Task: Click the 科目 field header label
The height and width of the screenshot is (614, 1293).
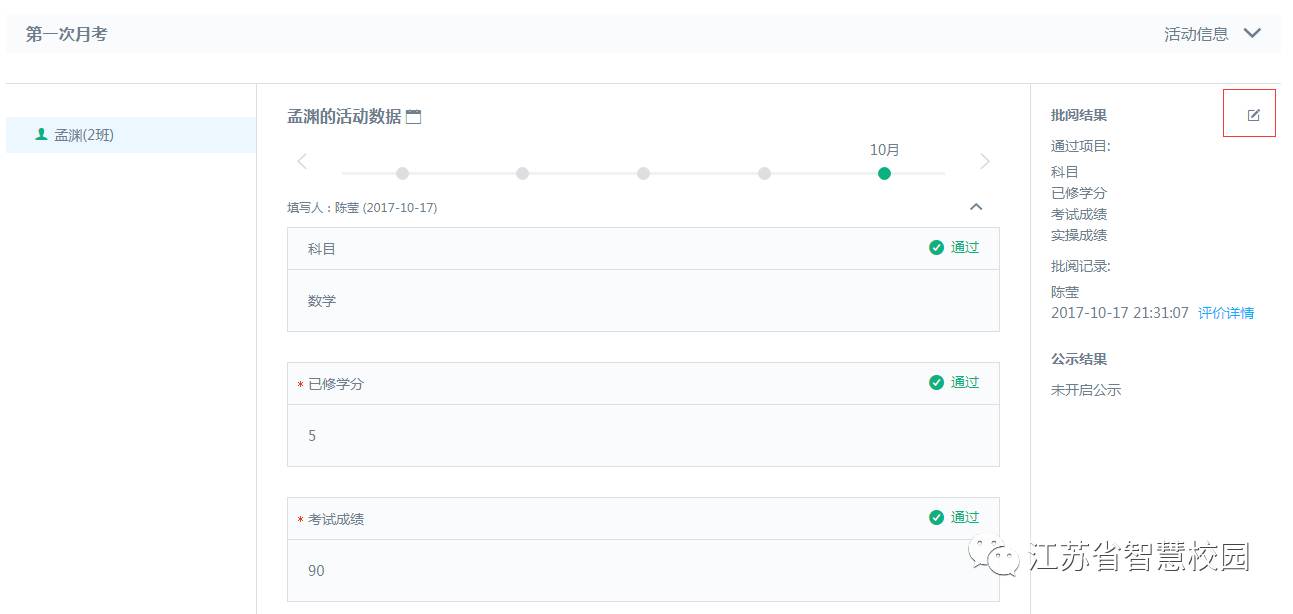Action: point(322,248)
